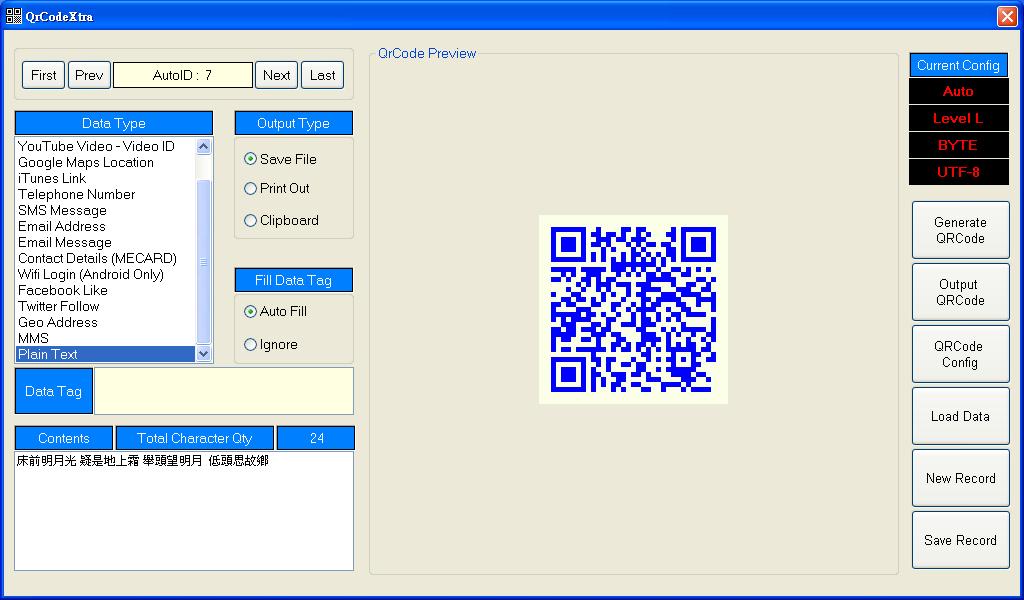Jump to the First record
This screenshot has height=600, width=1024.
point(44,75)
